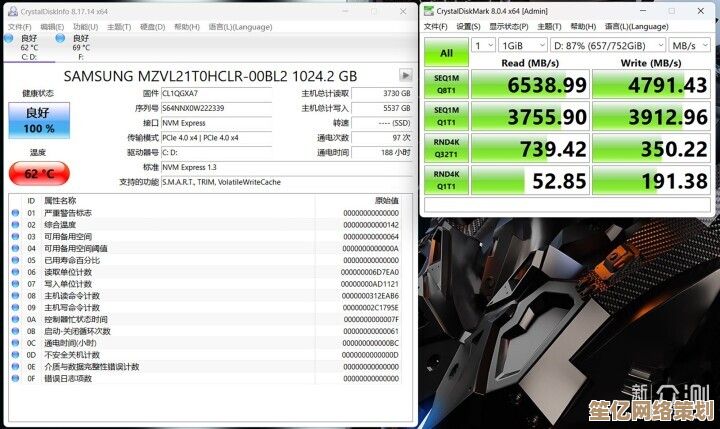The width and height of the screenshot is (720, 429).
Task: Start the SEQ1M Q1T1 benchmark
Action: point(446,117)
